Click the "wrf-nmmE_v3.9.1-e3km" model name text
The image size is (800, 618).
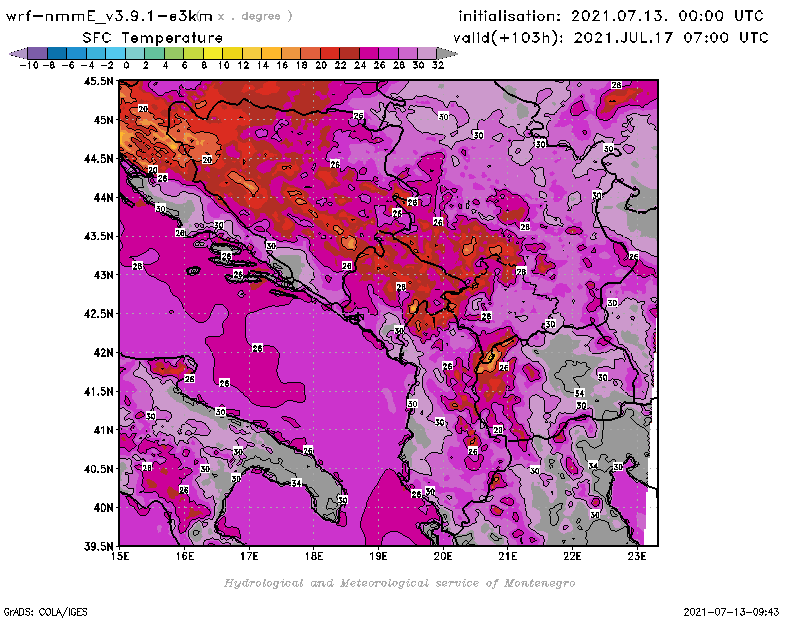point(109,16)
